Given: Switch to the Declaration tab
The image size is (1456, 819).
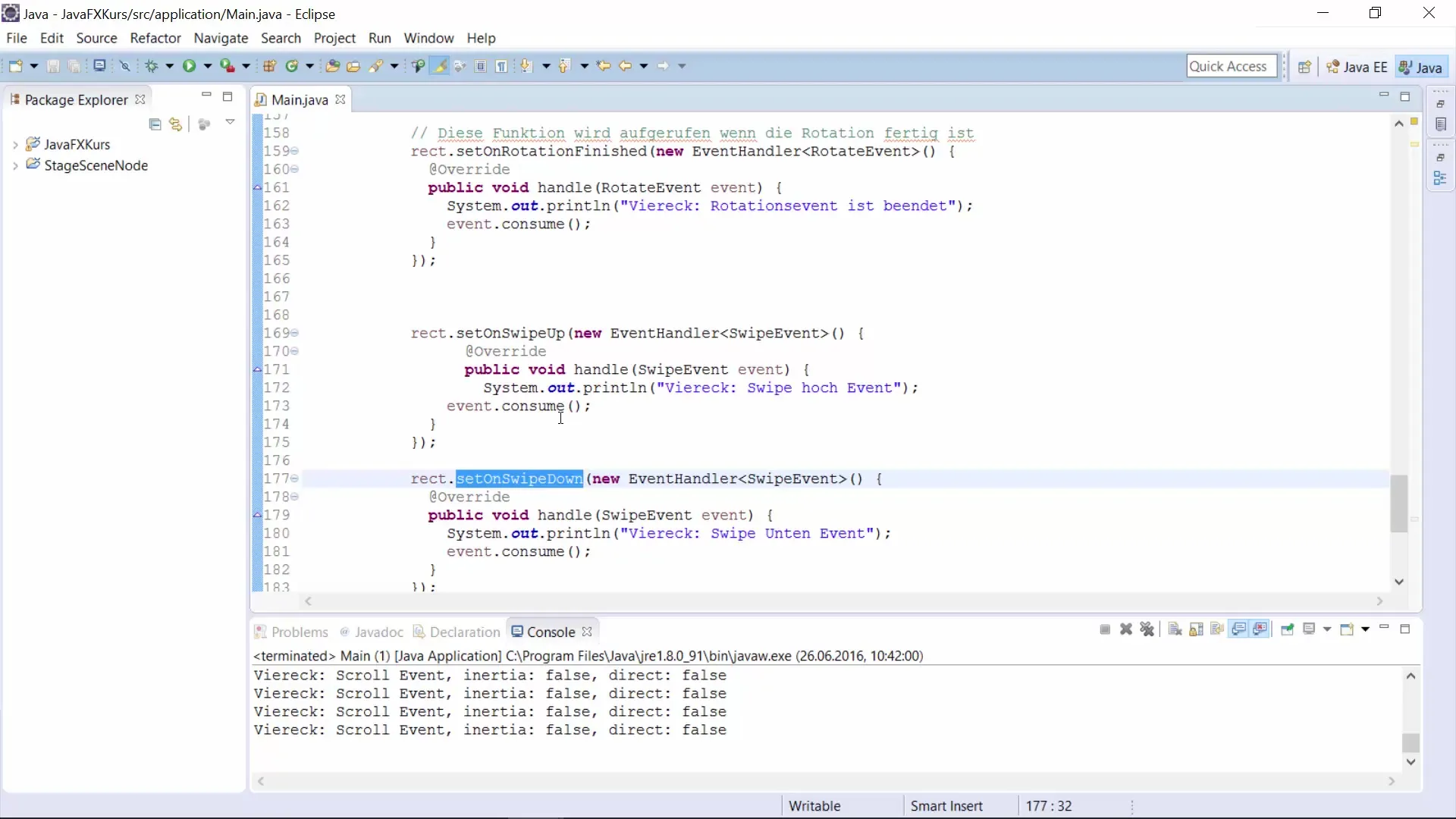Looking at the screenshot, I should pyautogui.click(x=457, y=632).
